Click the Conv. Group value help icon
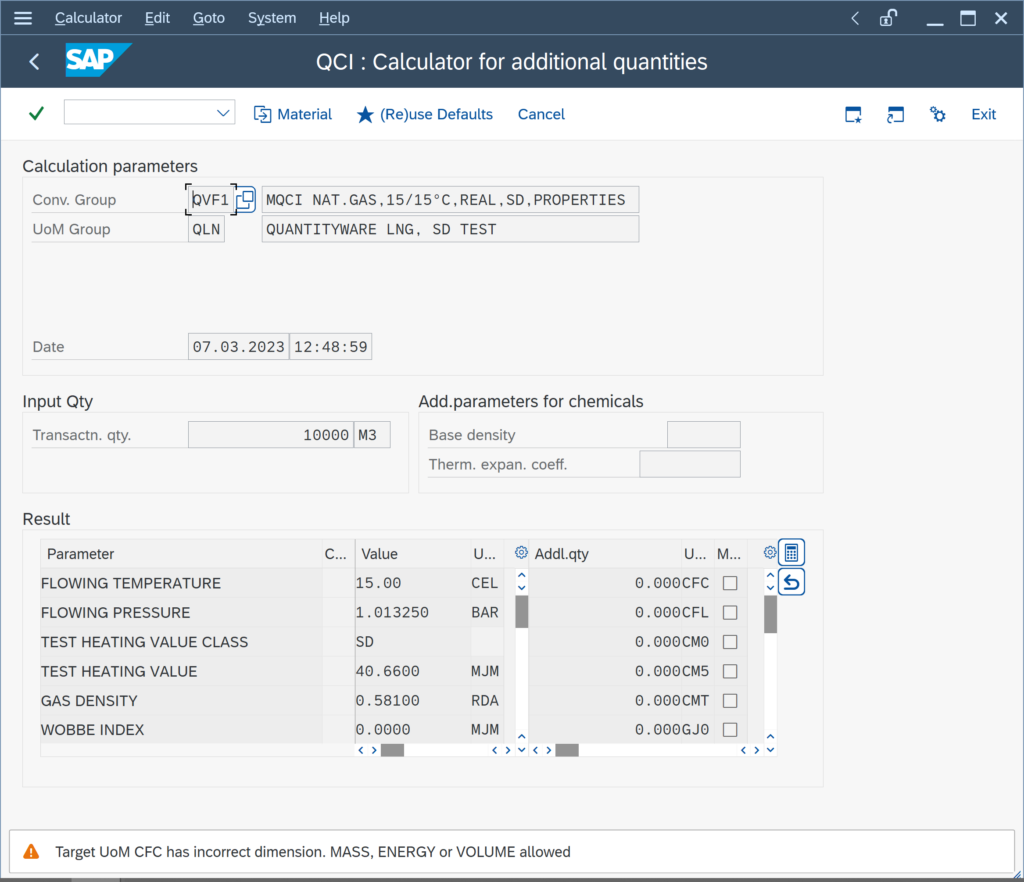1024x882 pixels. tap(246, 200)
